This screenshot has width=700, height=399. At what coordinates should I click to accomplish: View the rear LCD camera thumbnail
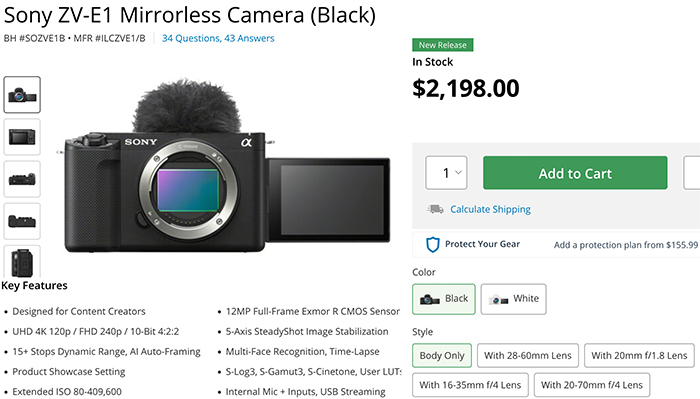click(22, 137)
